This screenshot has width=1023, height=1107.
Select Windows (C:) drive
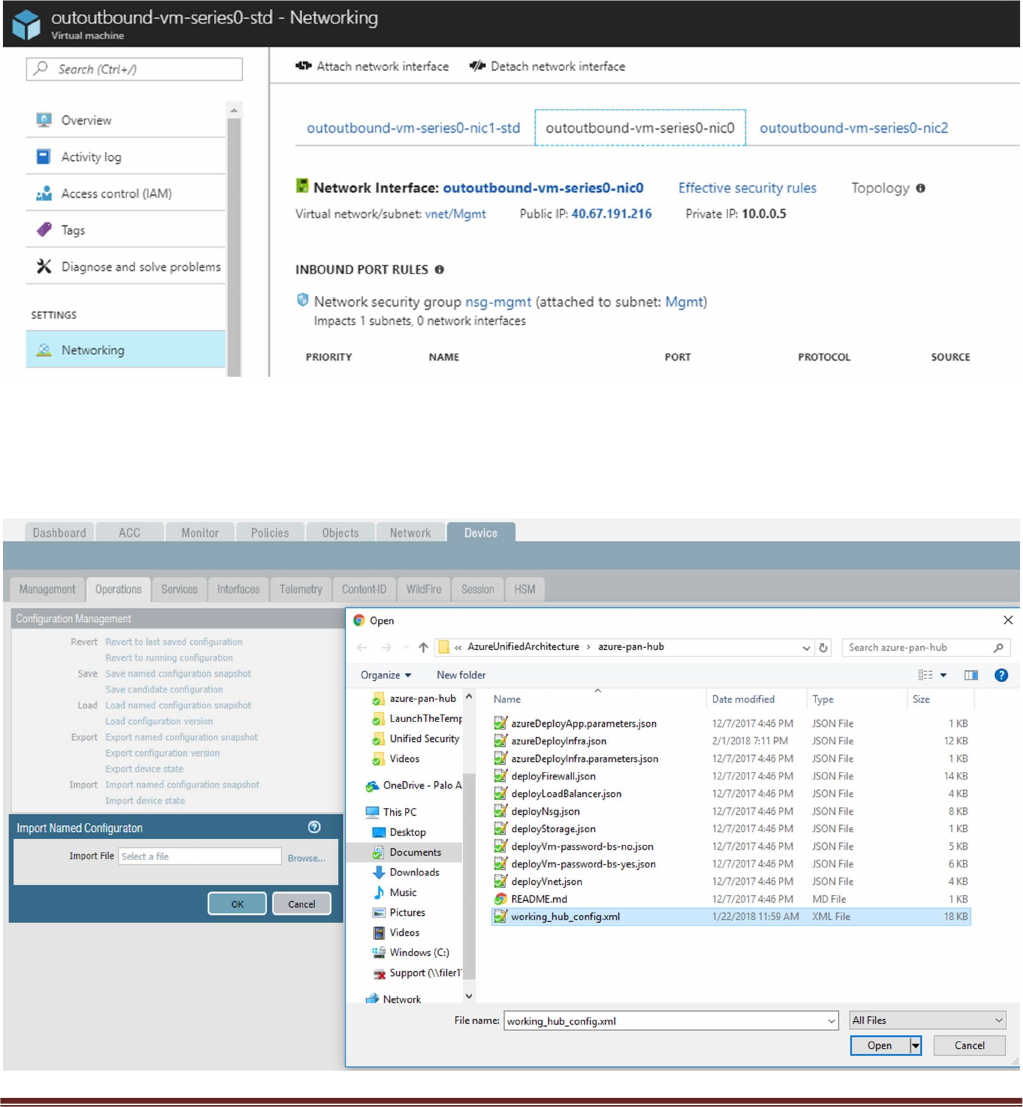(x=419, y=952)
